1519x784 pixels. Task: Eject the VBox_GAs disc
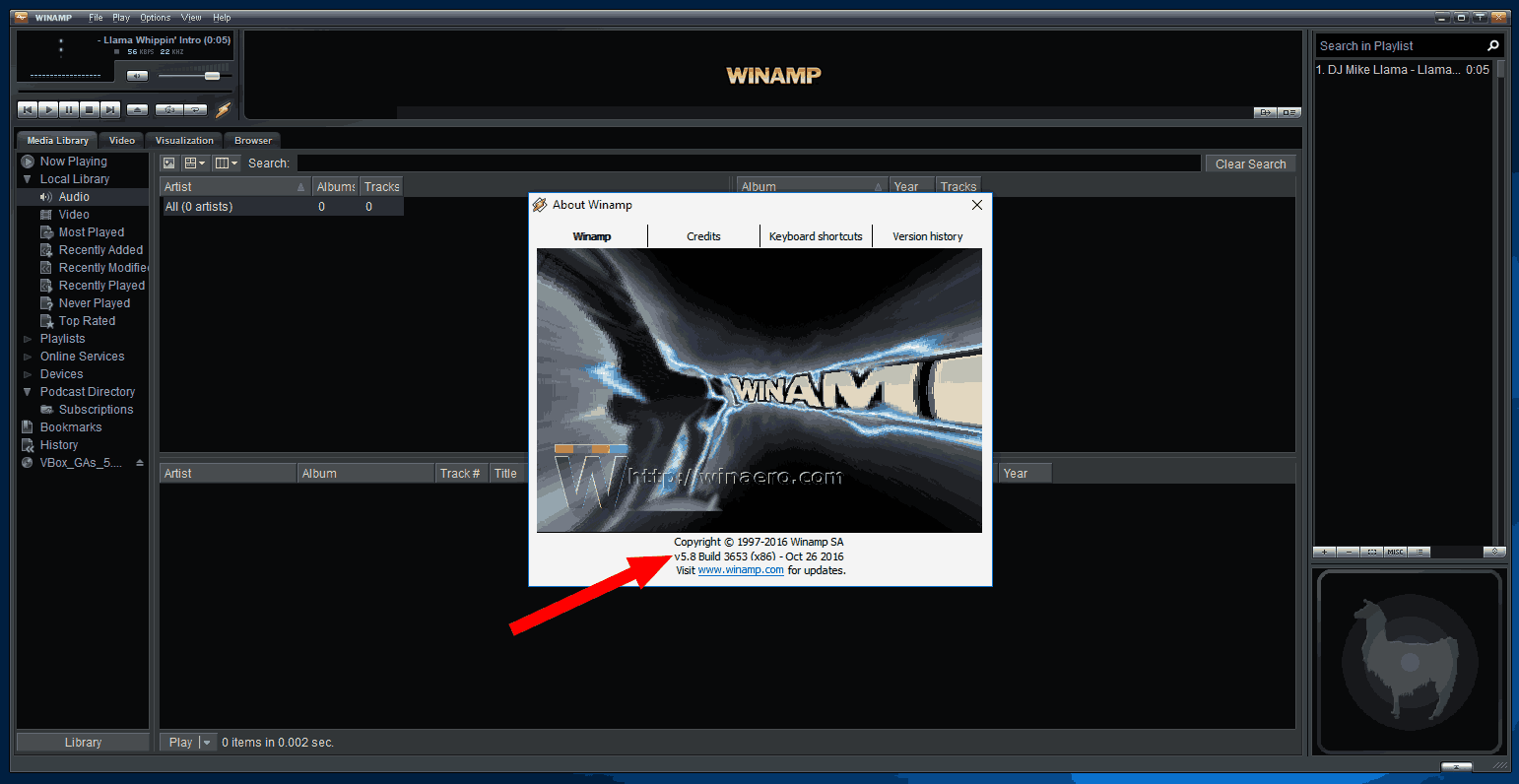click(139, 463)
